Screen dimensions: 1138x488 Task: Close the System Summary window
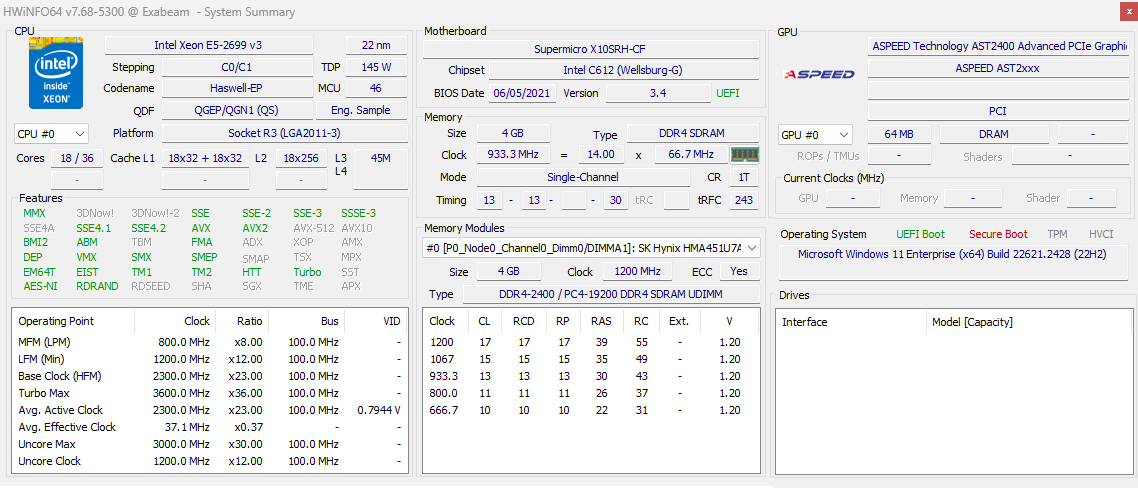pyautogui.click(x=1125, y=11)
